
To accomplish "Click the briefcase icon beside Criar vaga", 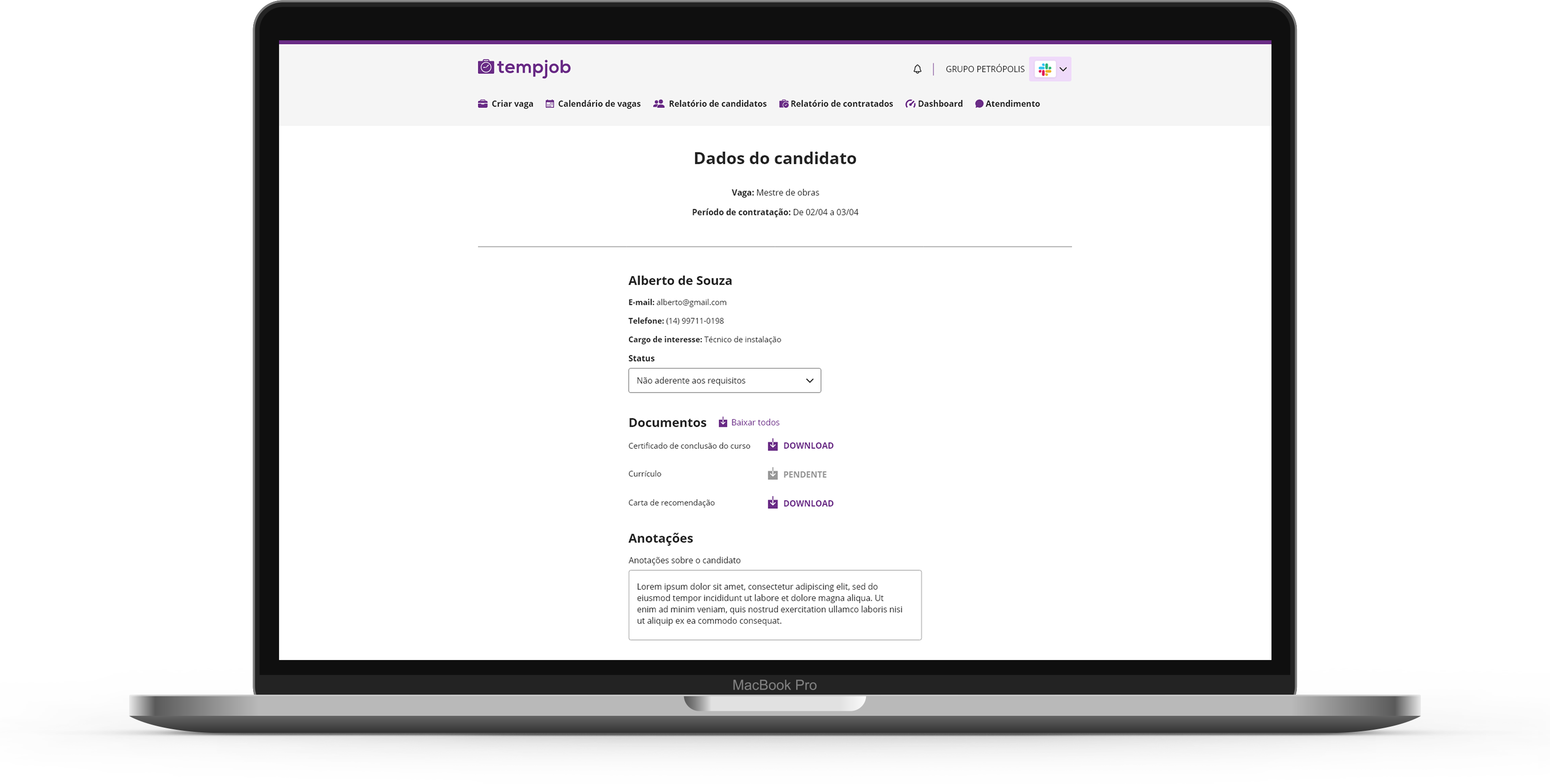I will pos(483,103).
